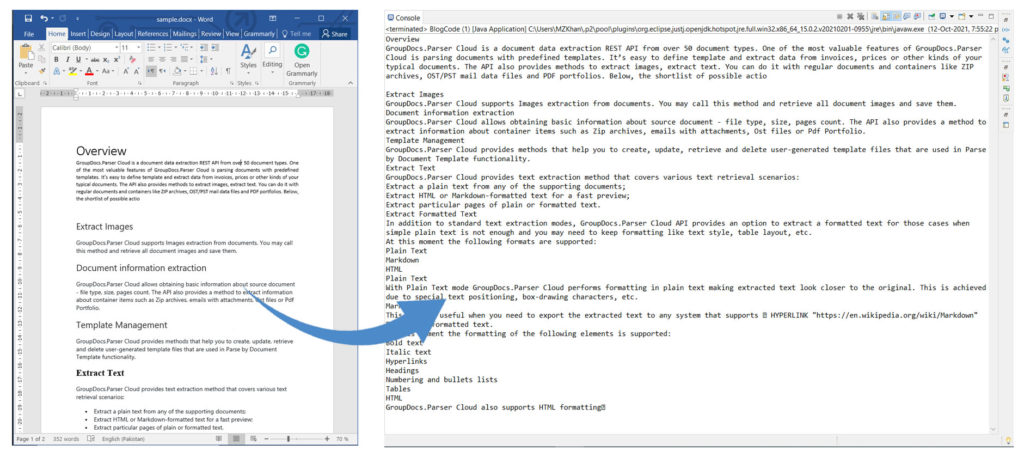The width and height of the screenshot is (1024, 457).
Task: Click the zoom slider in Word status bar
Action: point(289,439)
